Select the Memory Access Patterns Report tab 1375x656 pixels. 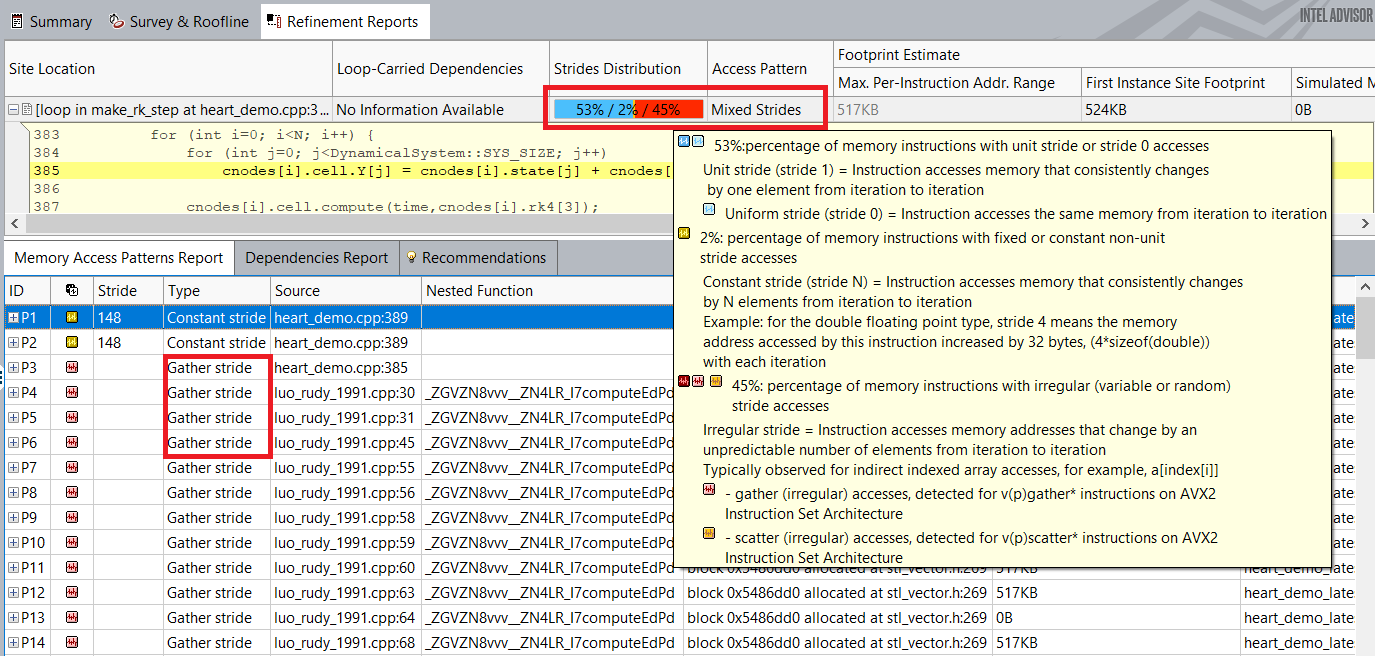pyautogui.click(x=118, y=258)
